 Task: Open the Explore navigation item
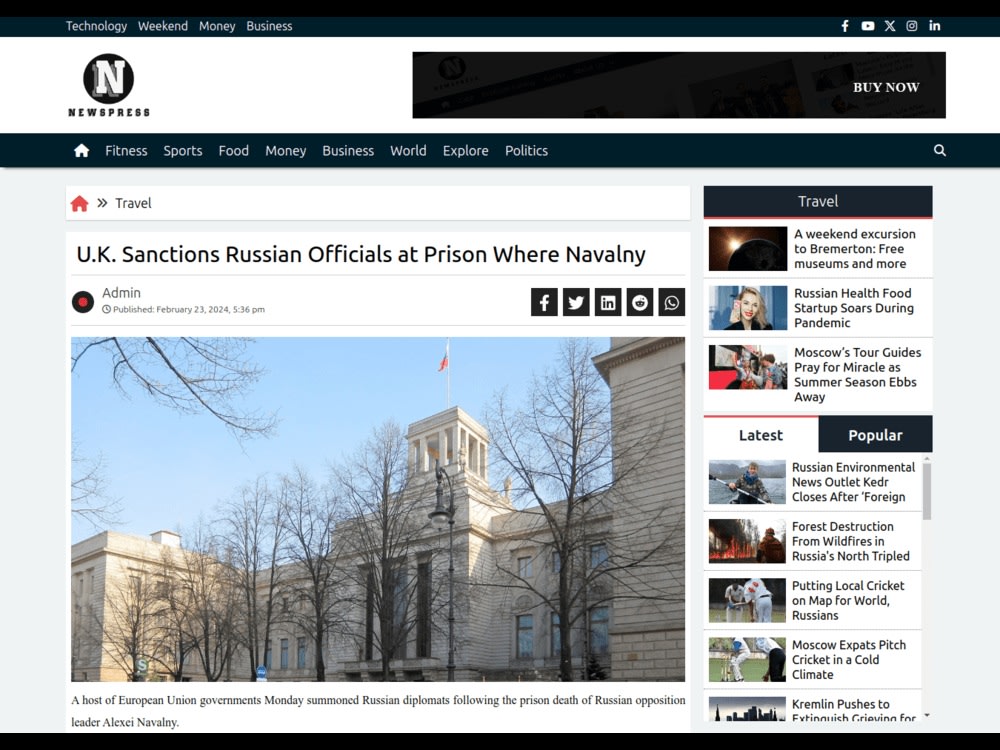pos(466,151)
